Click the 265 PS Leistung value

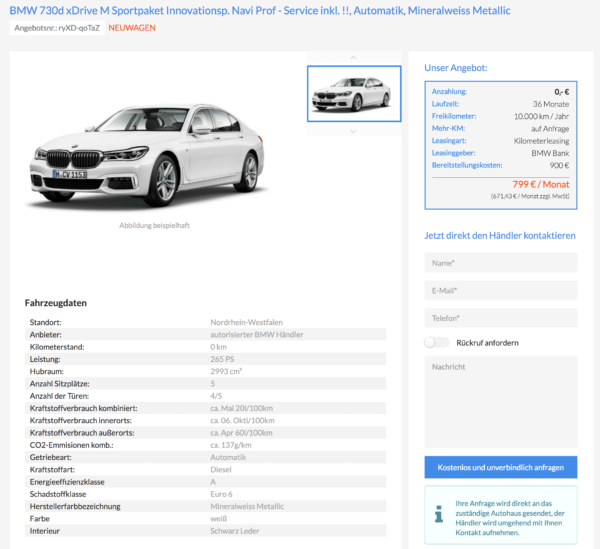pyautogui.click(x=222, y=359)
